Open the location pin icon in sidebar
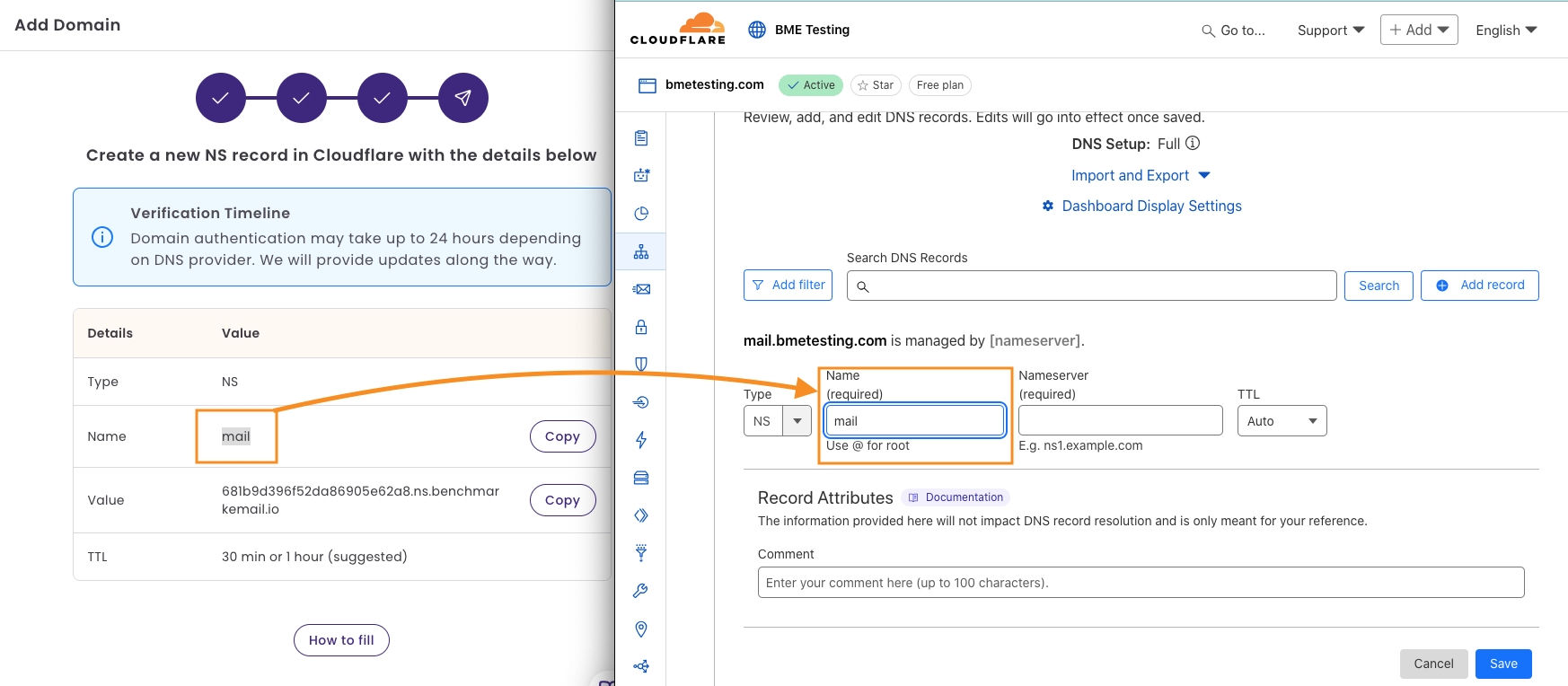The width and height of the screenshot is (1568, 686). [x=641, y=629]
